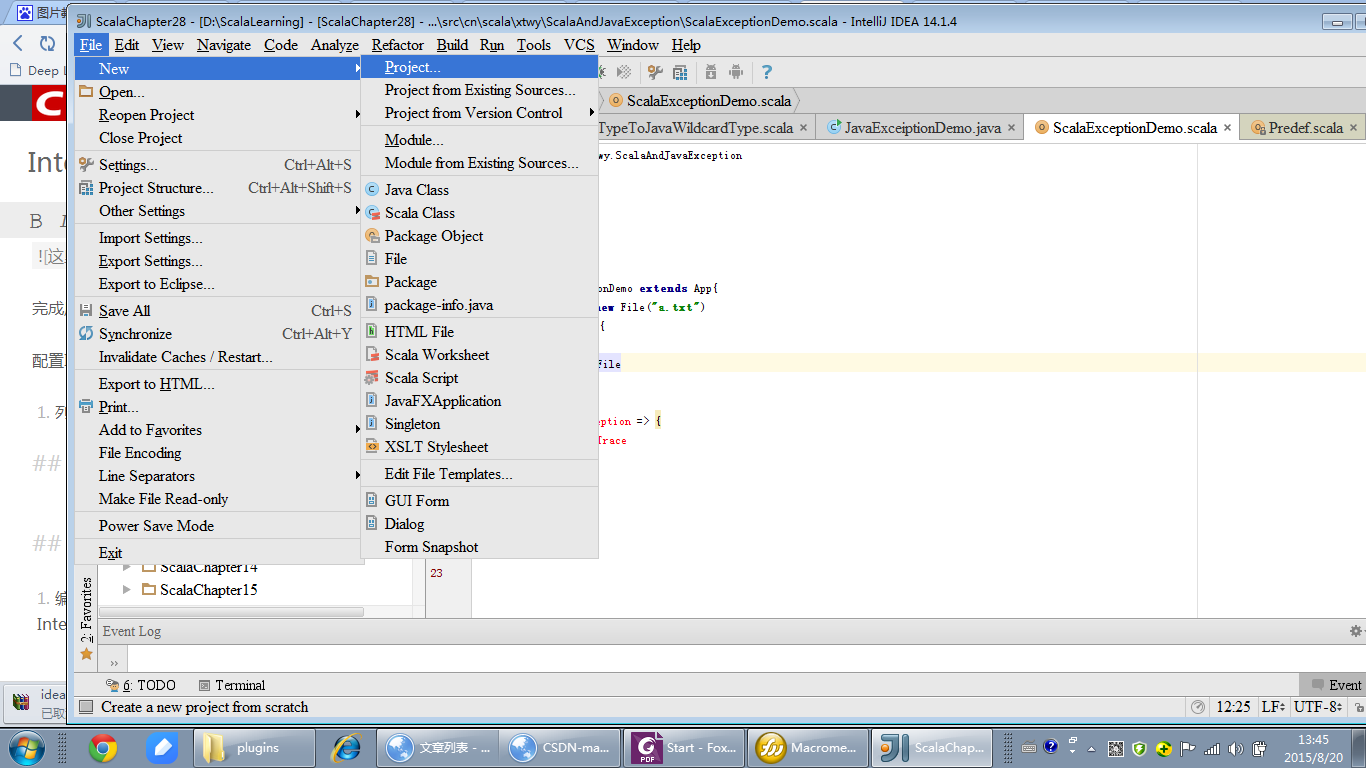The height and width of the screenshot is (768, 1366).
Task: Create package-info.java file
Action: click(x=479, y=305)
